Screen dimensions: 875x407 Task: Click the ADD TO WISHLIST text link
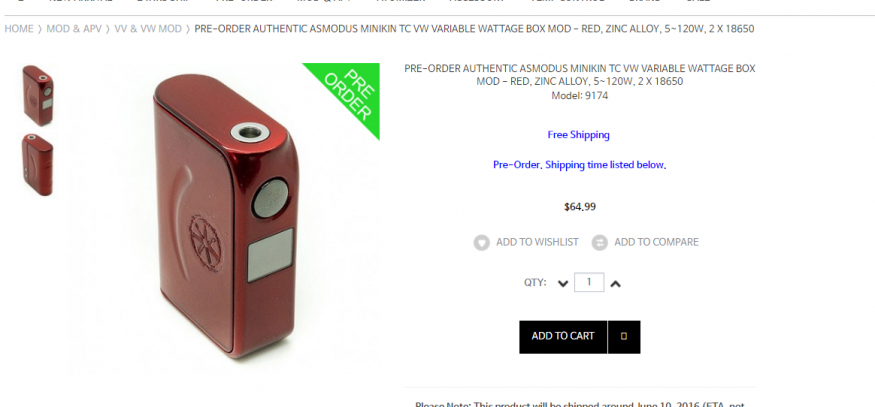click(537, 242)
